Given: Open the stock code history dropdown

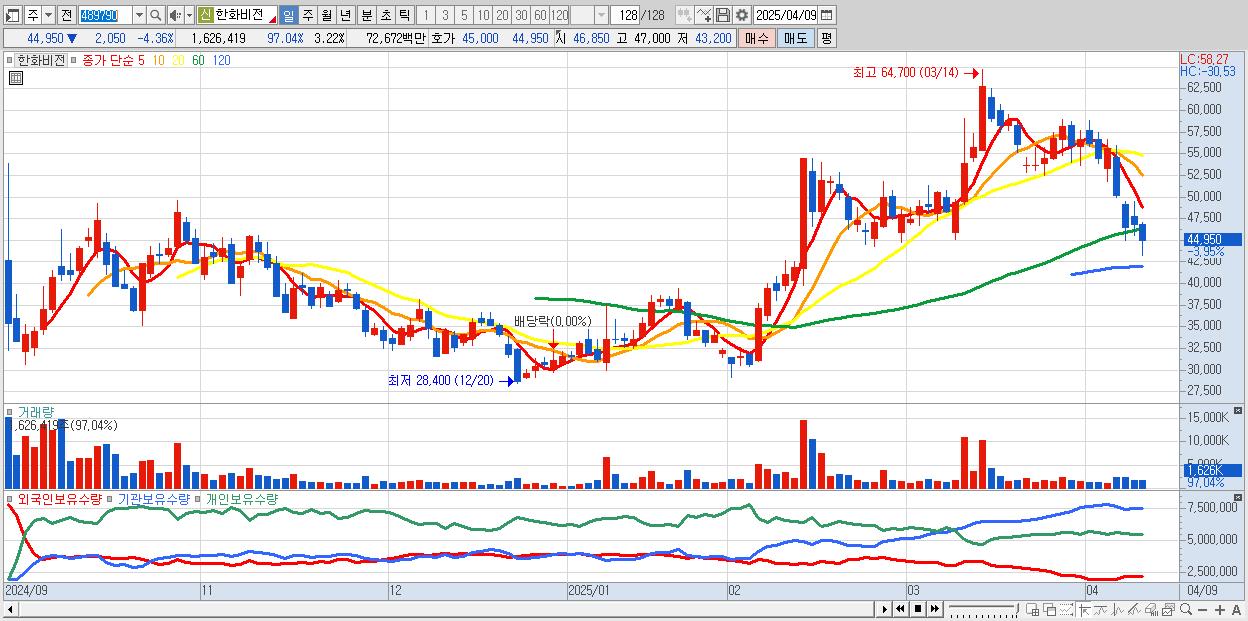Looking at the screenshot, I should [x=139, y=15].
